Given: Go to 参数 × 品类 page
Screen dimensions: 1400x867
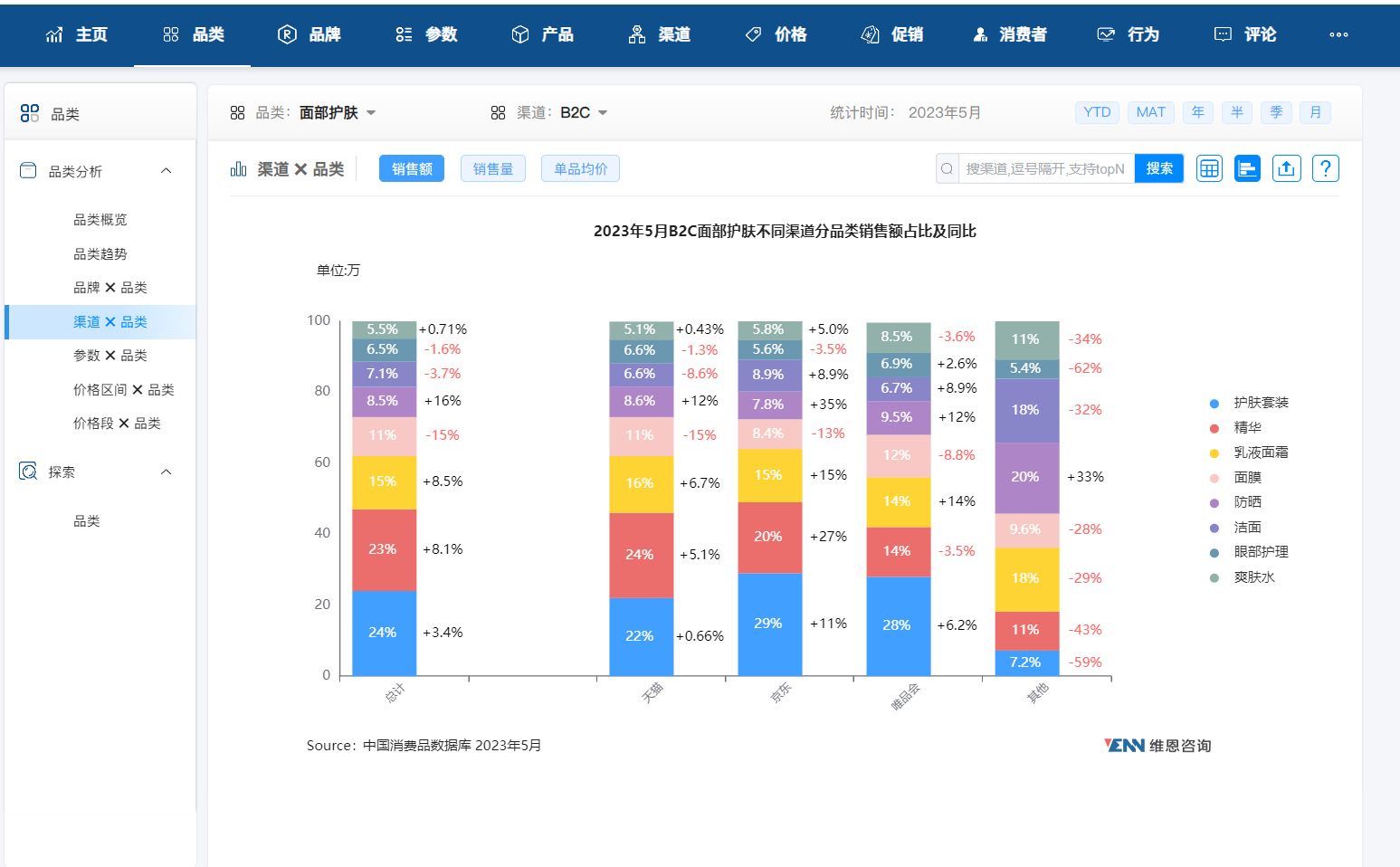Looking at the screenshot, I should (110, 356).
